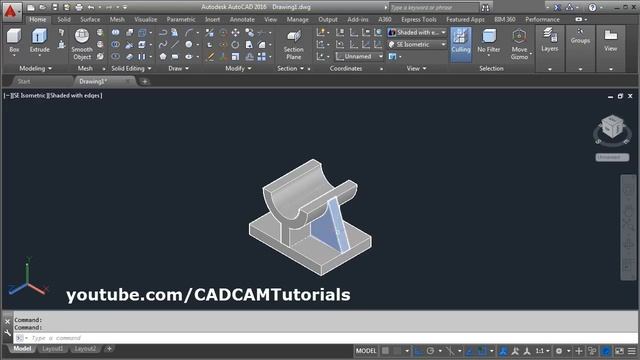
Task: Pick the Move tool in Modify
Action: pos(236,32)
